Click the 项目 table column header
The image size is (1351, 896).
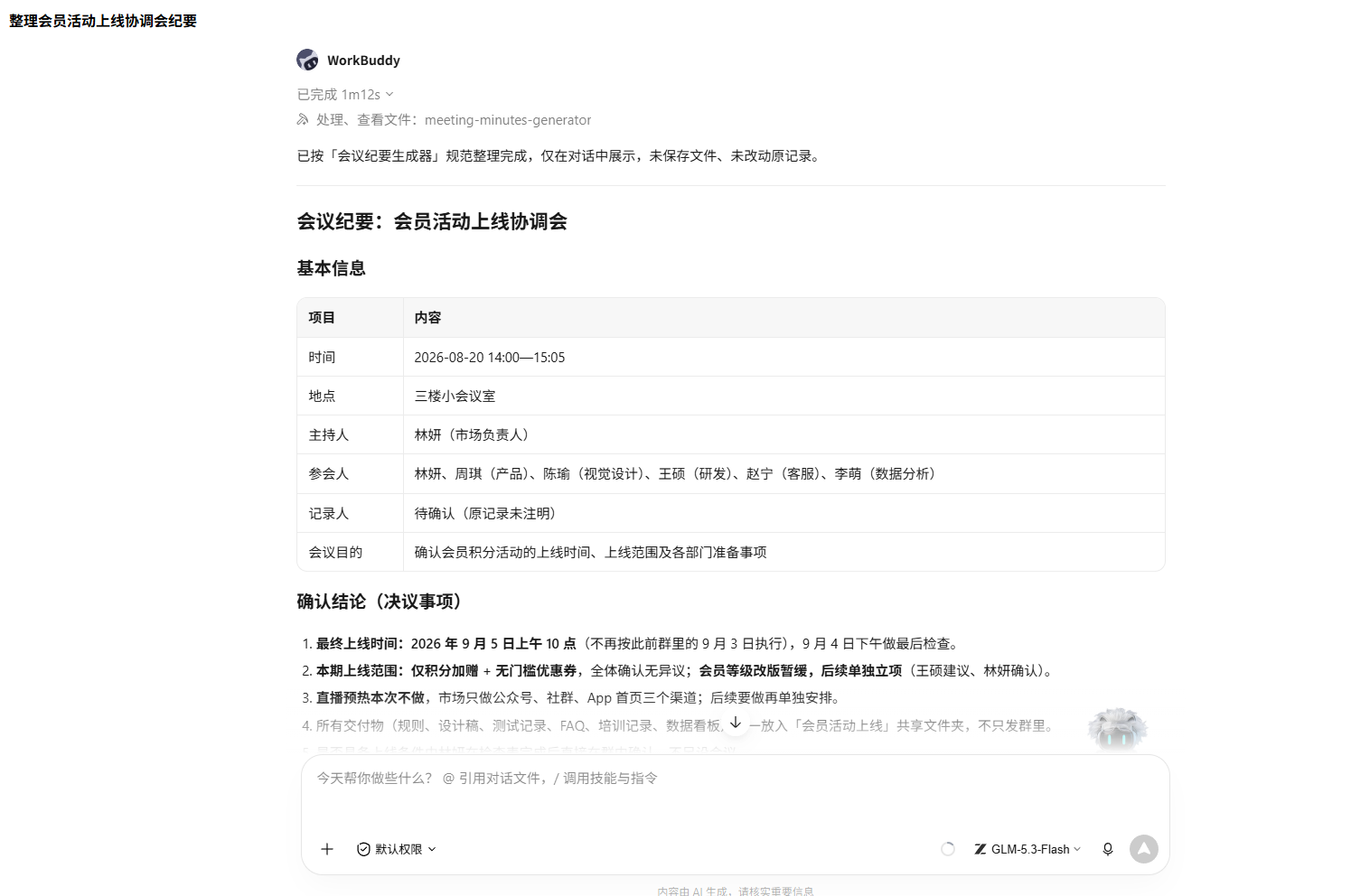click(x=350, y=318)
